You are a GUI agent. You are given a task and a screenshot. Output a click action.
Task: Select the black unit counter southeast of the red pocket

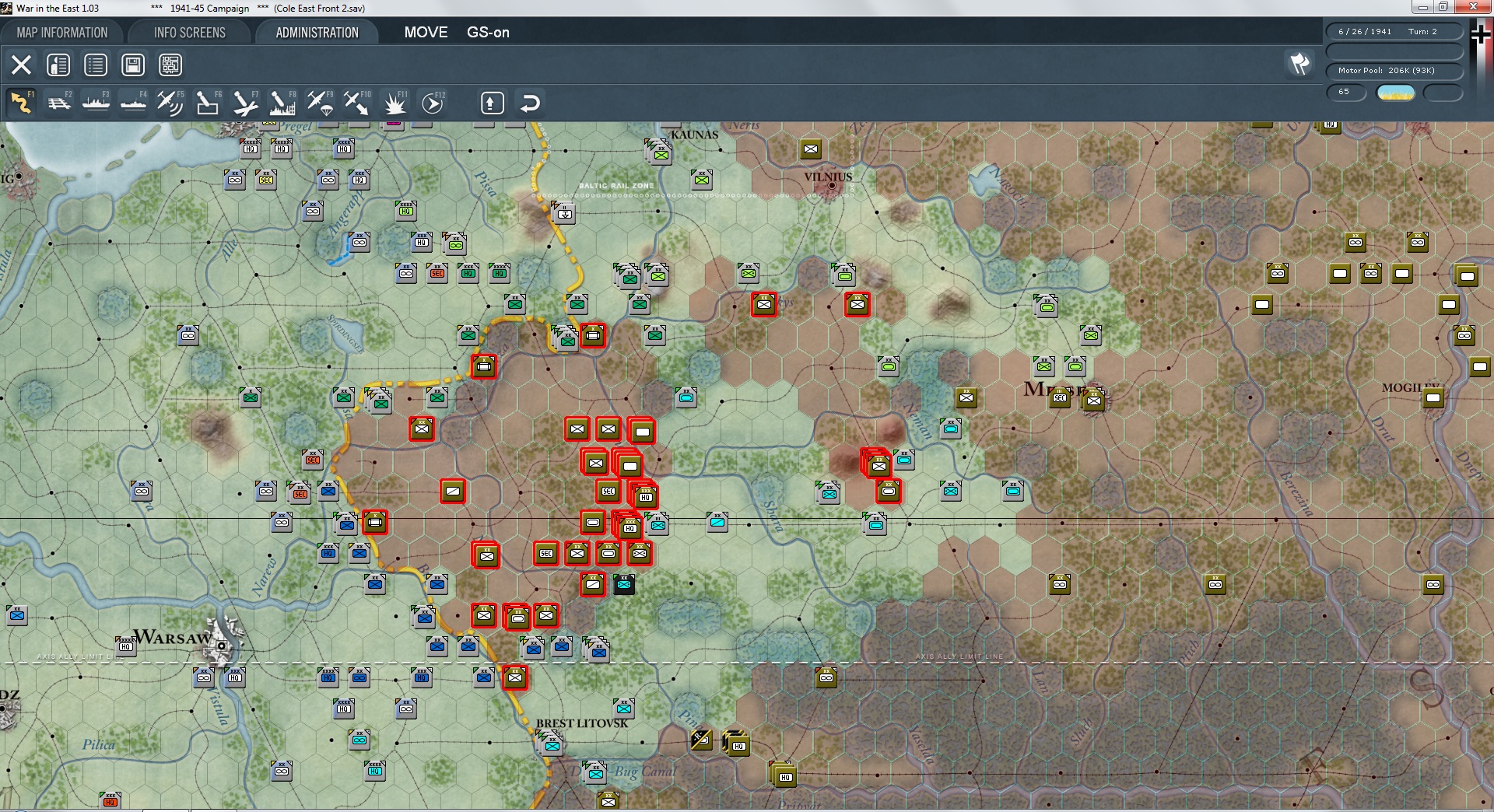click(624, 584)
